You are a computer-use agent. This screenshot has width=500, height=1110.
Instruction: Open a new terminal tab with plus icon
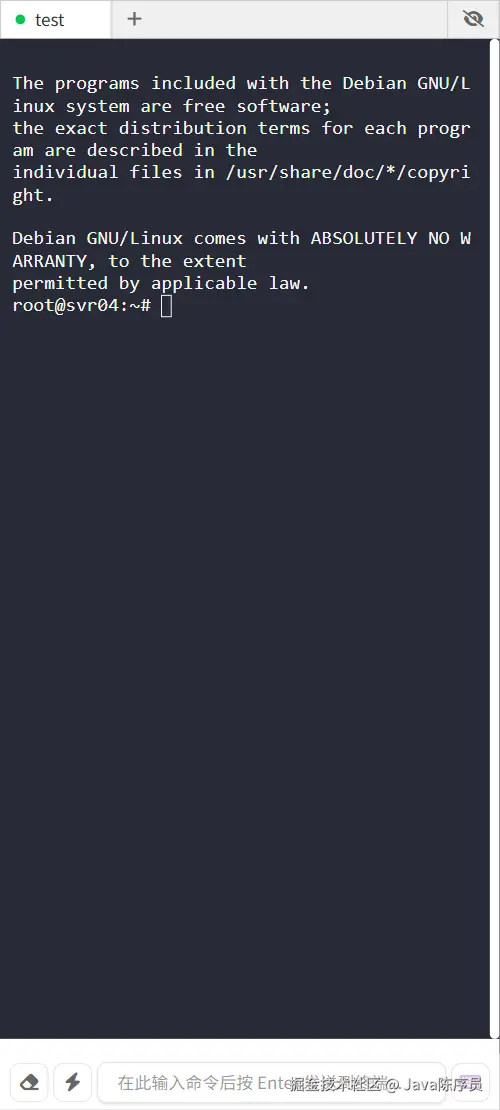(x=135, y=19)
